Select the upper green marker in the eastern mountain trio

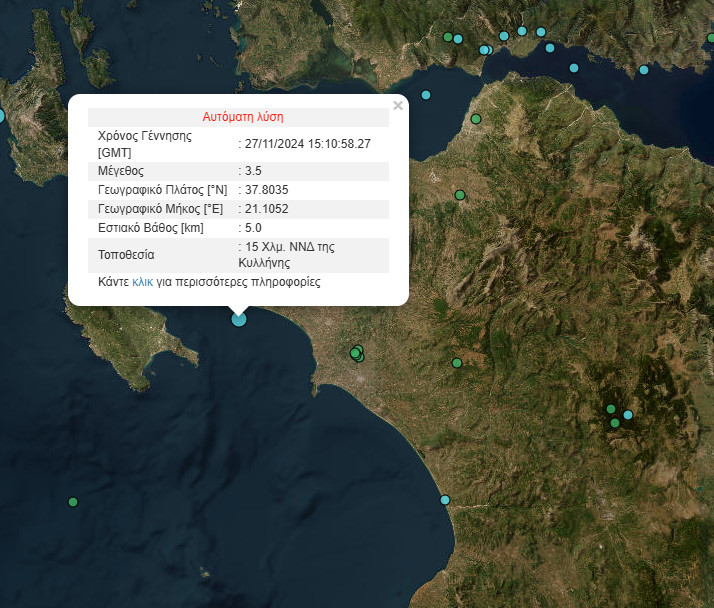pos(610,408)
